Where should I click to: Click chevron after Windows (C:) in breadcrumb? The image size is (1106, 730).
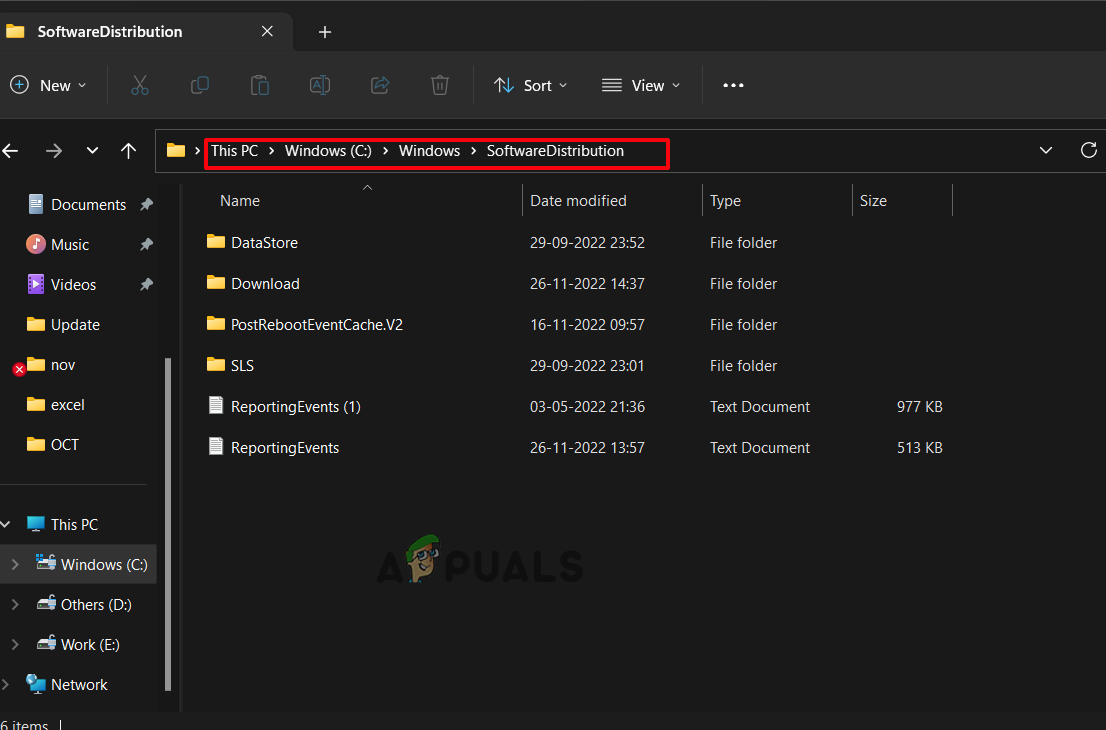tap(385, 151)
